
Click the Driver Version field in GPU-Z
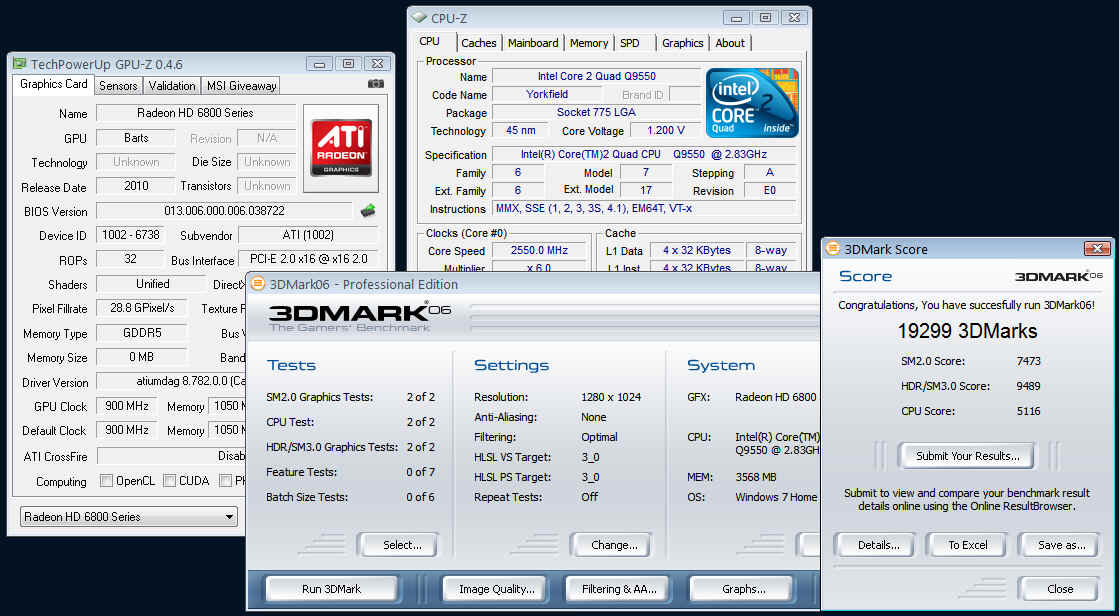coord(171,381)
